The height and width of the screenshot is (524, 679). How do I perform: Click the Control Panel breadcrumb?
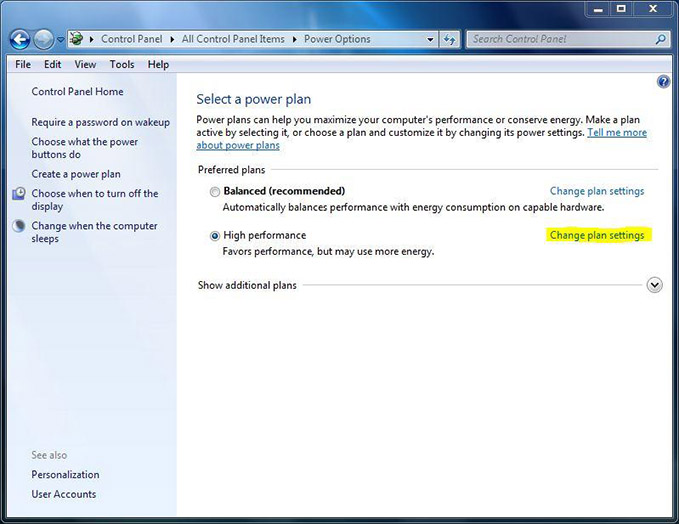132,39
